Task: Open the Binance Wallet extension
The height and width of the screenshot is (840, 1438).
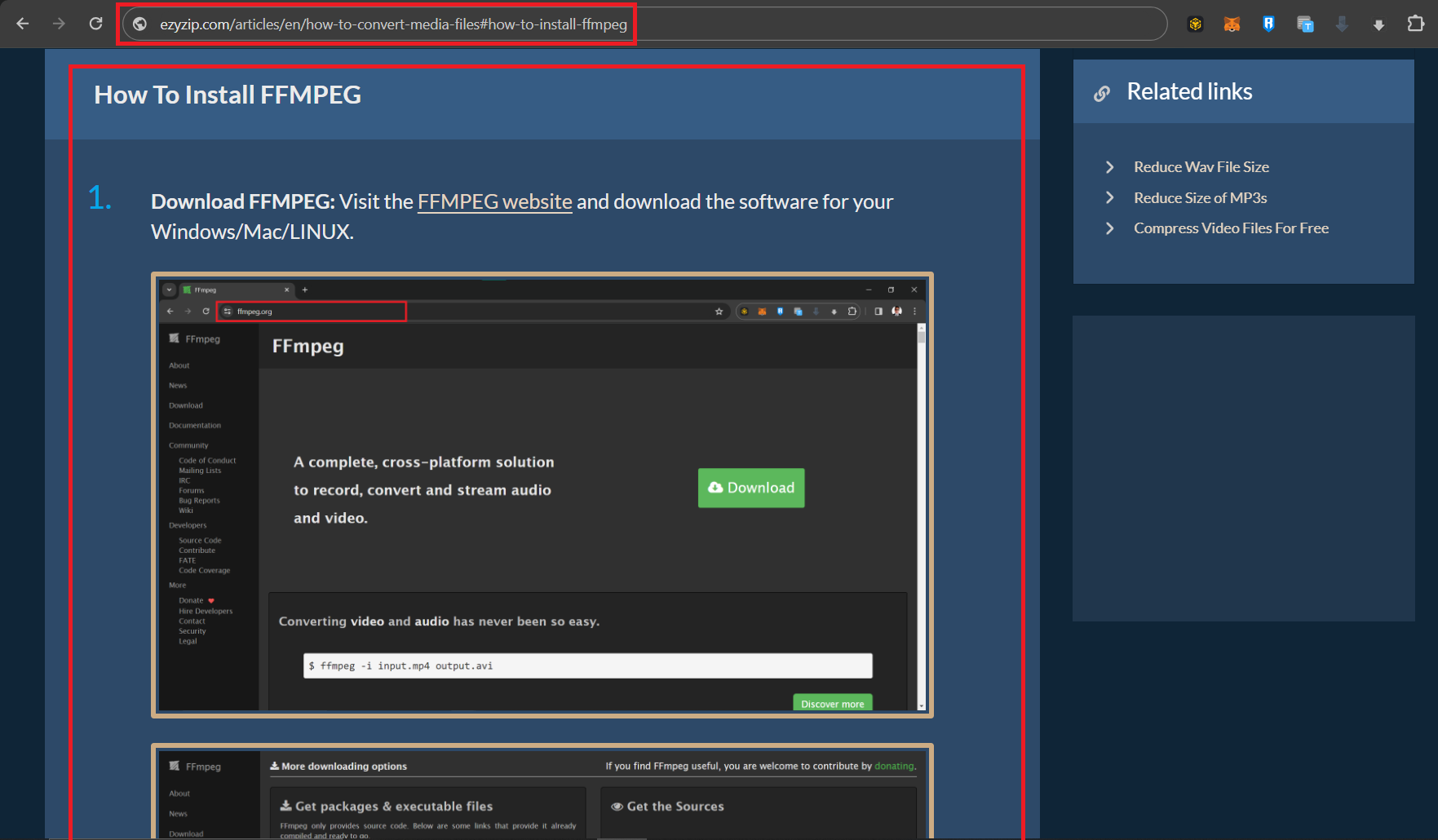Action: [x=1195, y=24]
